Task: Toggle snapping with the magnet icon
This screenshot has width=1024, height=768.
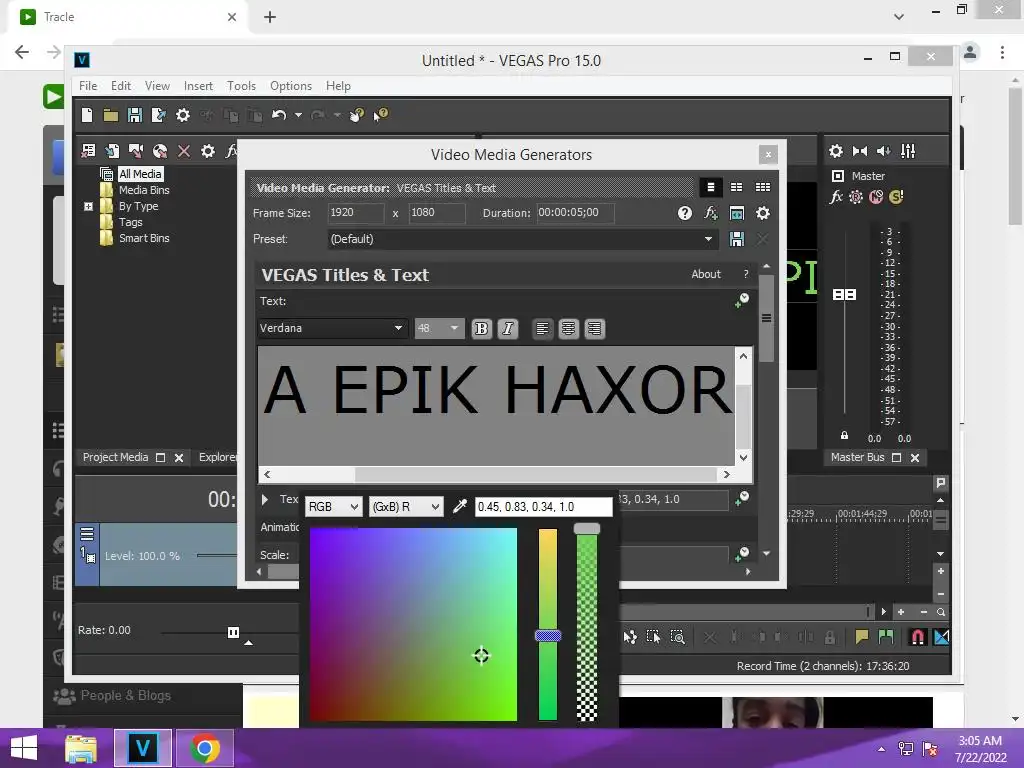Action: 918,637
